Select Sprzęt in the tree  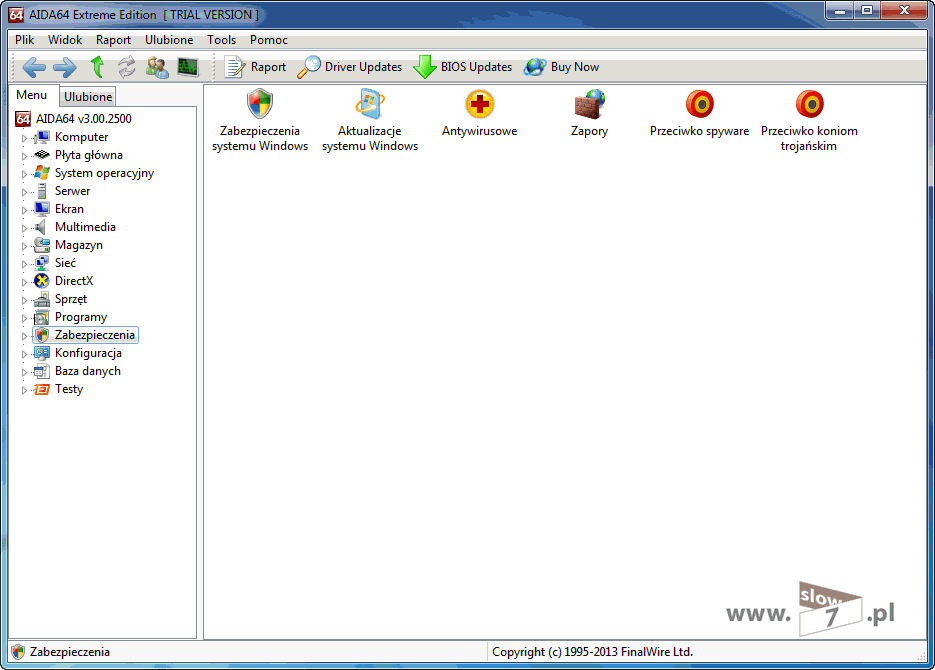point(71,299)
